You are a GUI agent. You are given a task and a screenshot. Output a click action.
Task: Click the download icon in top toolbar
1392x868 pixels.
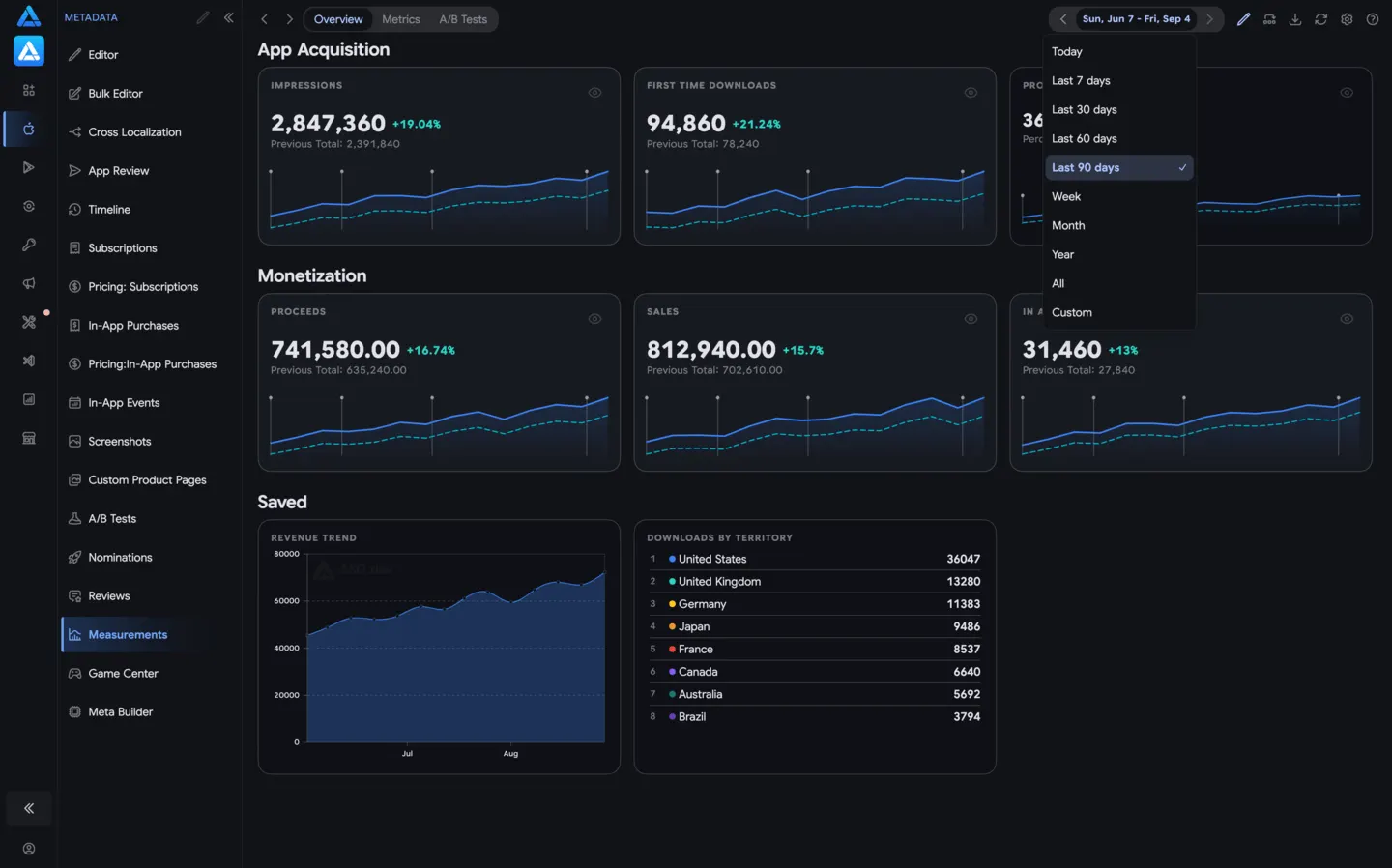click(1295, 19)
